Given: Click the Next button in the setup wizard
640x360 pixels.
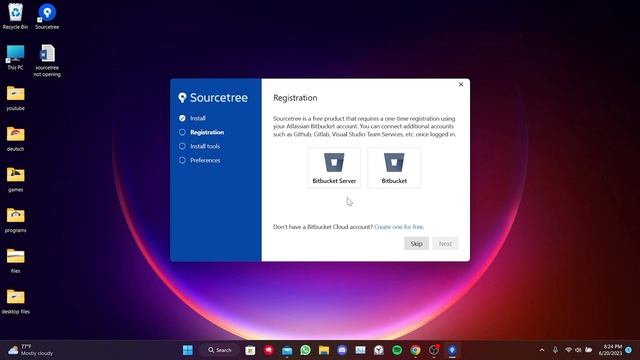Looking at the screenshot, I should (x=445, y=244).
